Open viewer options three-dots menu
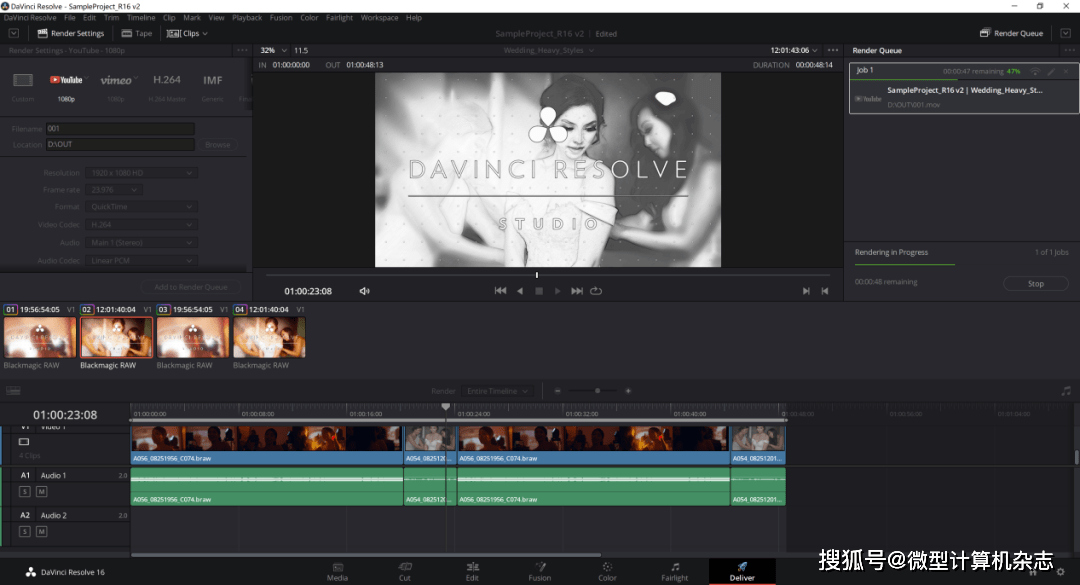The image size is (1080, 585). [833, 50]
